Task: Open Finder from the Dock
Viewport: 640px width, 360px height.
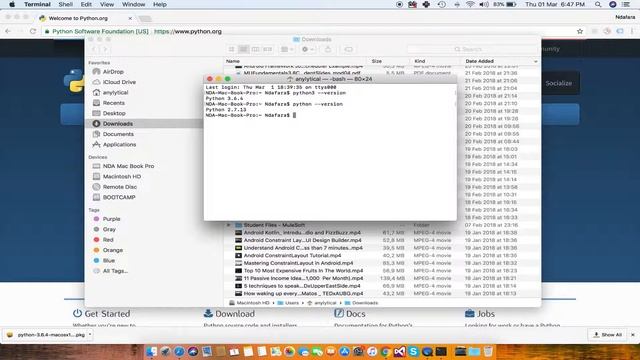Action: [152, 351]
